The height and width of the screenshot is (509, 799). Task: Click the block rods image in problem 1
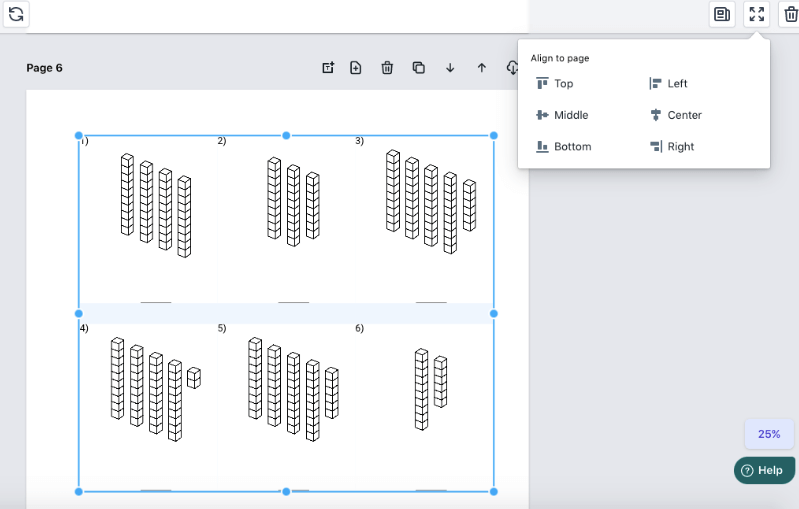pos(156,205)
